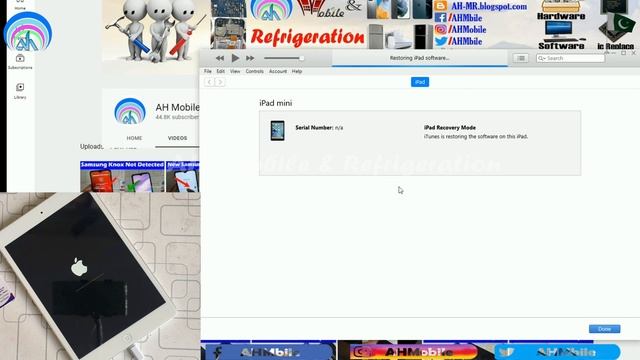Open the Edit menu in iTunes
This screenshot has height=360, width=640.
[x=220, y=71]
